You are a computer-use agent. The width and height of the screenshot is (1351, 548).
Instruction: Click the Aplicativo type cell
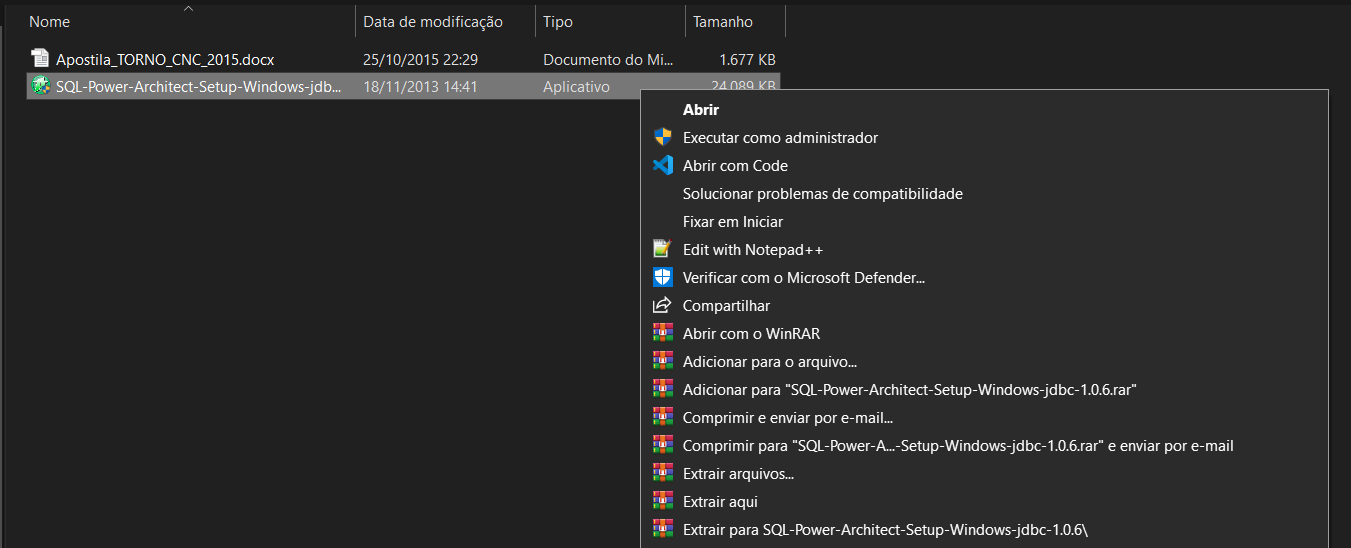(576, 87)
